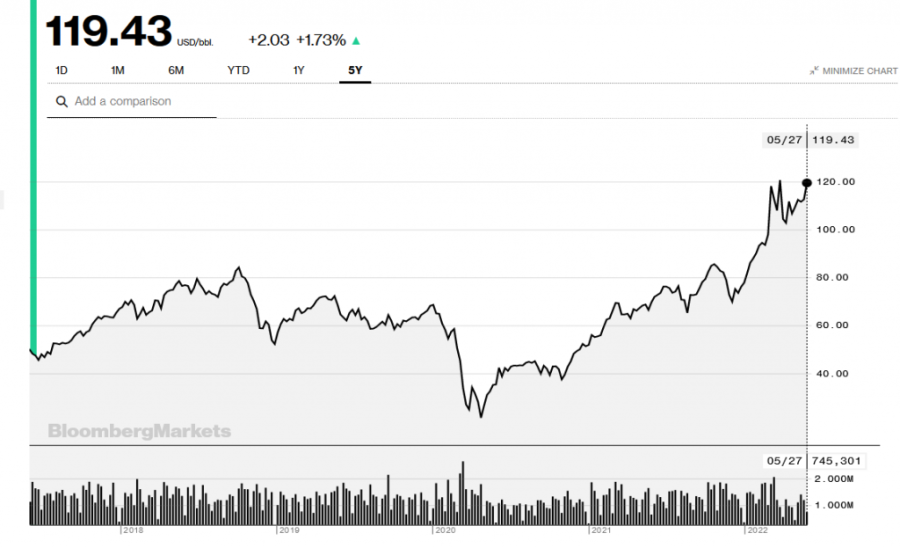900x548 pixels.
Task: Focus the Add a comparison field
Action: click(140, 102)
